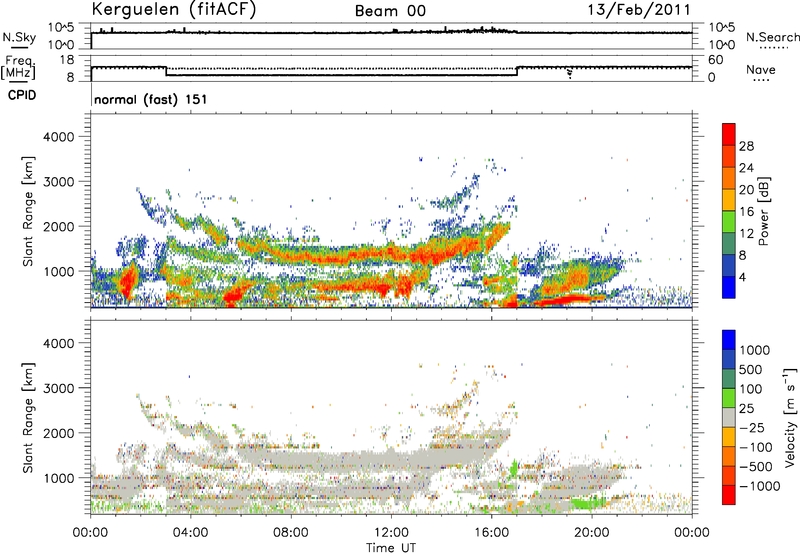Click the frequency step-up line at 17:00 UT

(517, 71)
